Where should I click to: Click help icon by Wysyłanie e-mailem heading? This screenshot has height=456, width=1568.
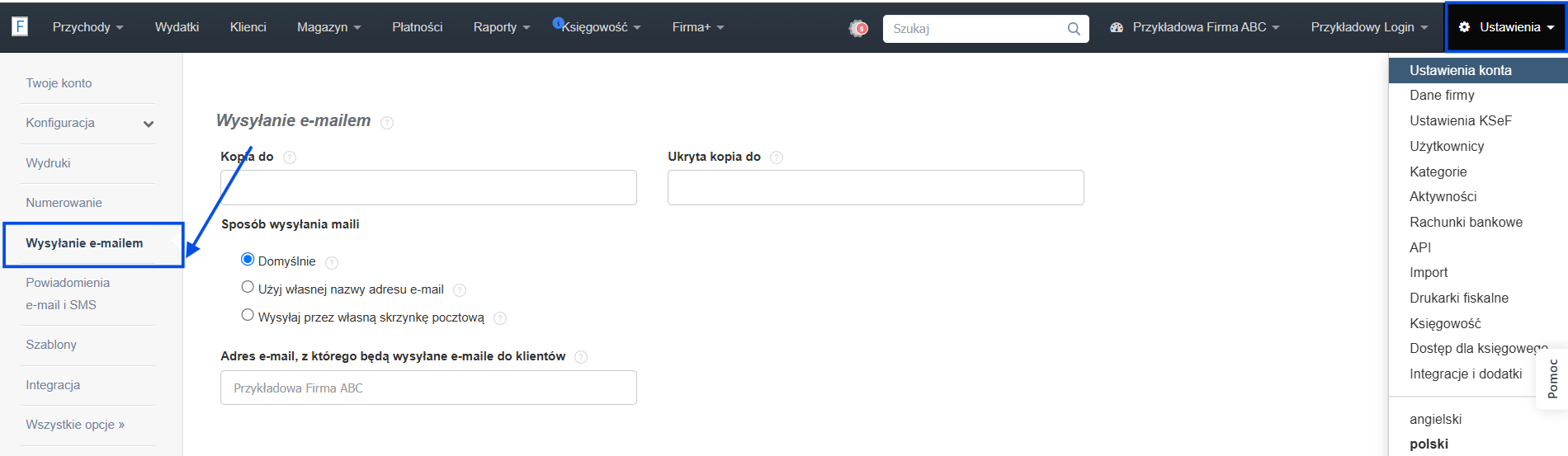(387, 123)
